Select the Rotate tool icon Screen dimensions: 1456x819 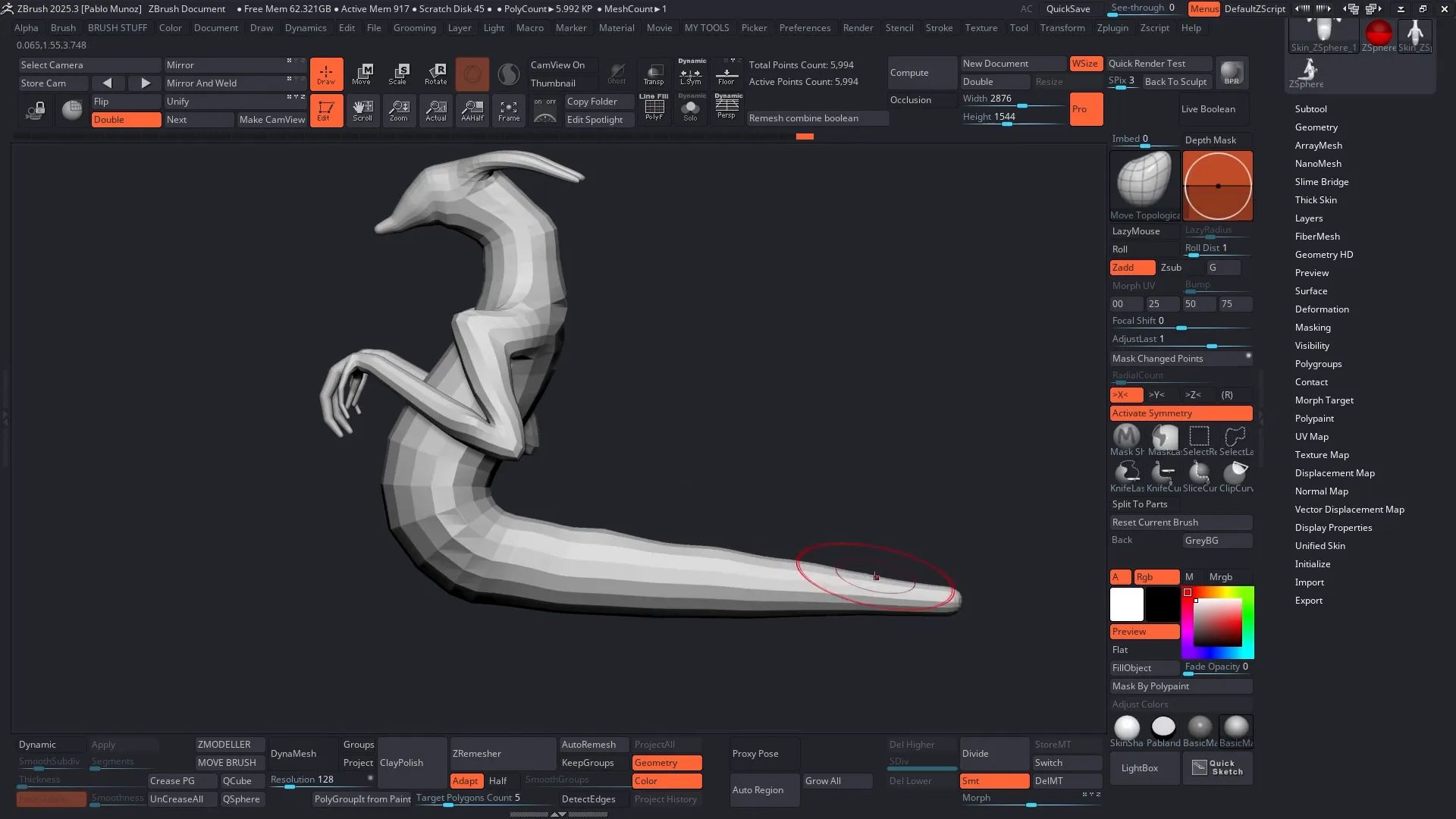click(436, 74)
